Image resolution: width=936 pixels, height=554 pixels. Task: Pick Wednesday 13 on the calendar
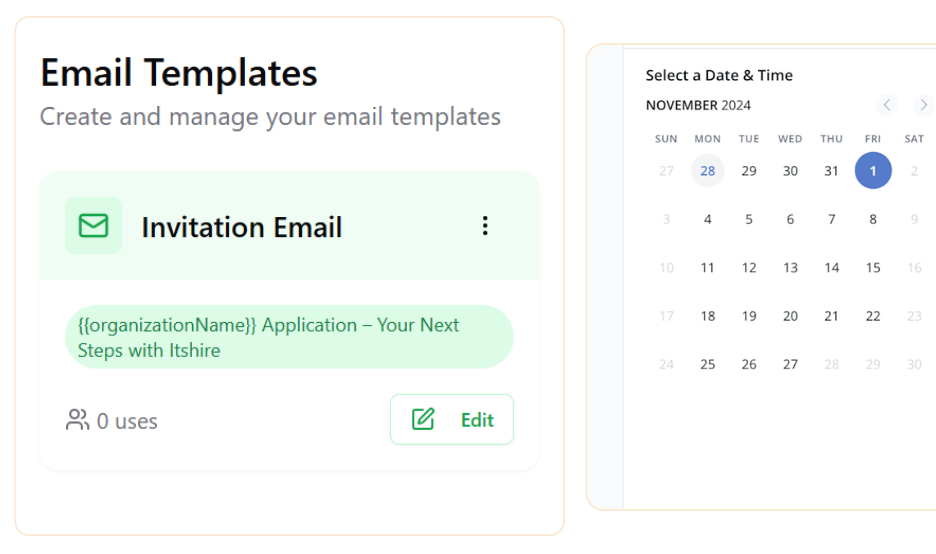point(790,268)
